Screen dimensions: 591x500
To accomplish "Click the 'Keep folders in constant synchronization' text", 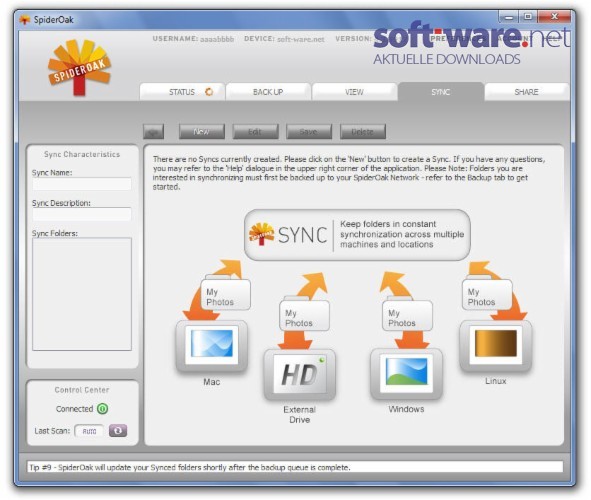I will coord(402,234).
